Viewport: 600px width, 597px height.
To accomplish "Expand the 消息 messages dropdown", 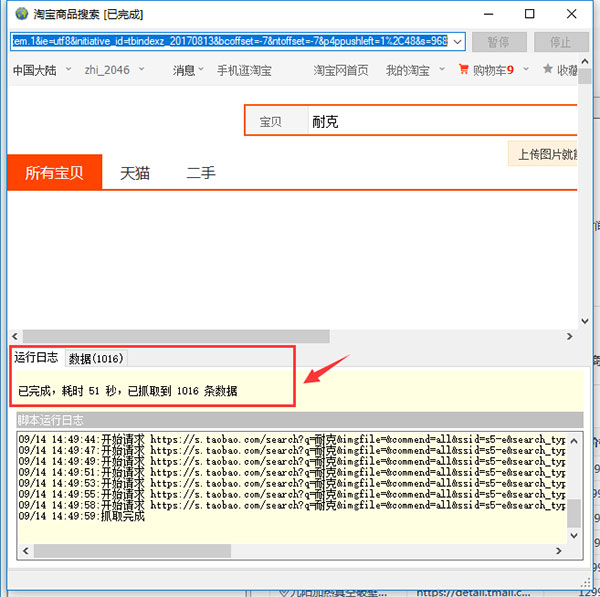I will point(201,69).
